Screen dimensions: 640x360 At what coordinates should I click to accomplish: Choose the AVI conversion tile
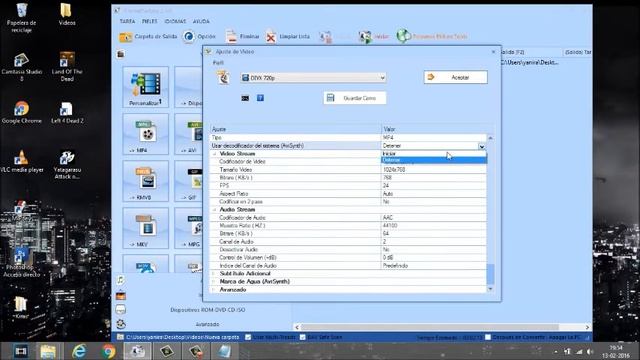189,134
